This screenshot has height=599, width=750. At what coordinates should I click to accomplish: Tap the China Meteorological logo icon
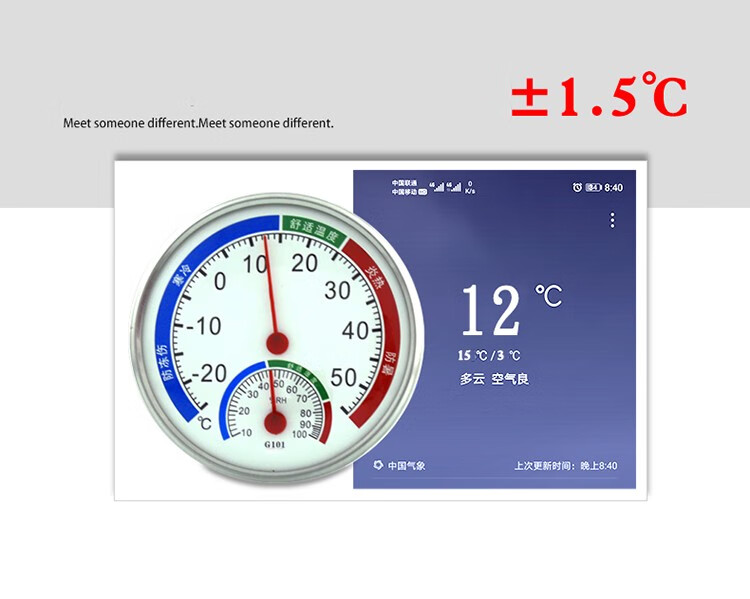tap(378, 465)
